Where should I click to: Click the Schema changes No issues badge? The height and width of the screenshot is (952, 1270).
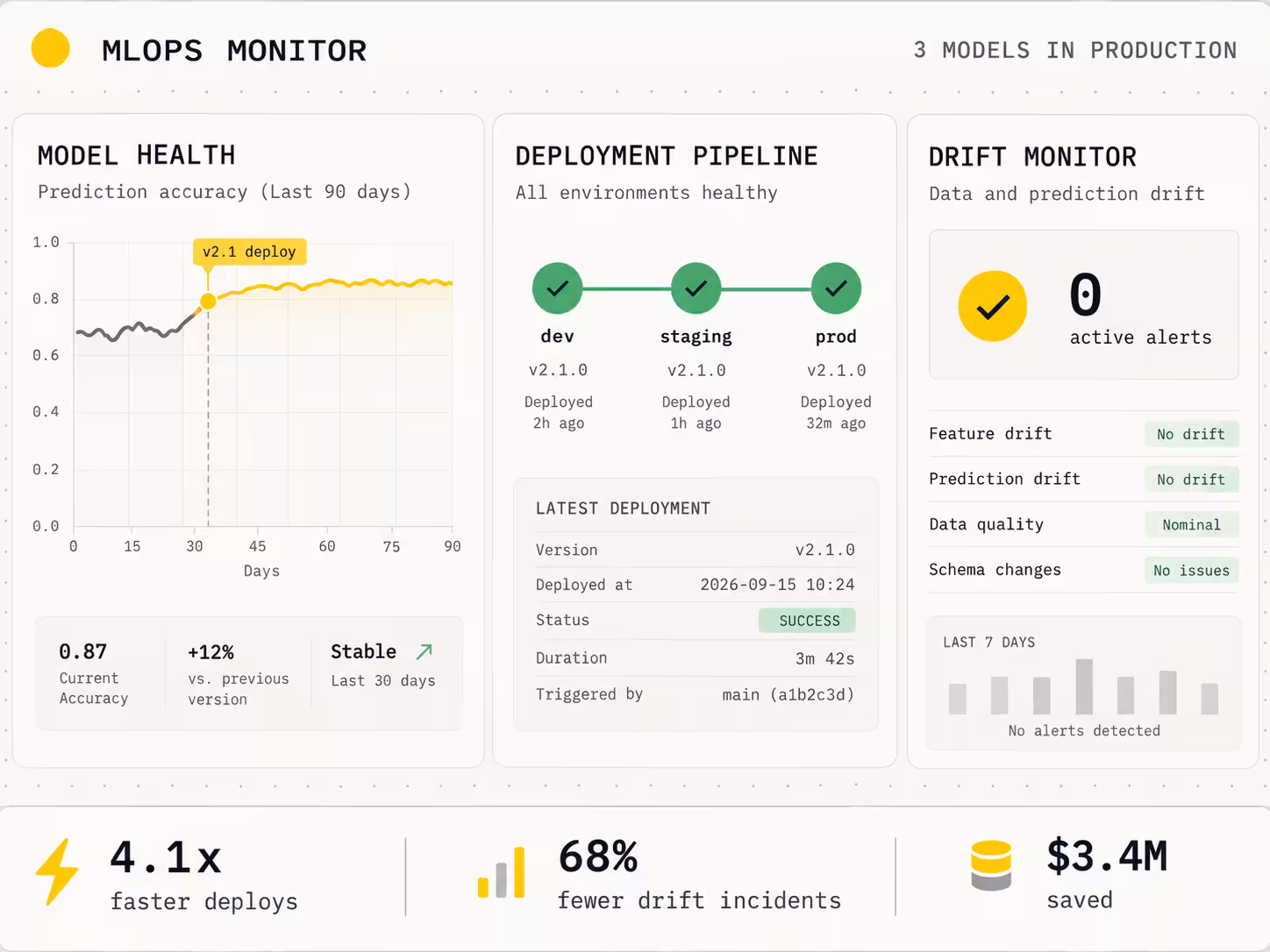tap(1191, 571)
